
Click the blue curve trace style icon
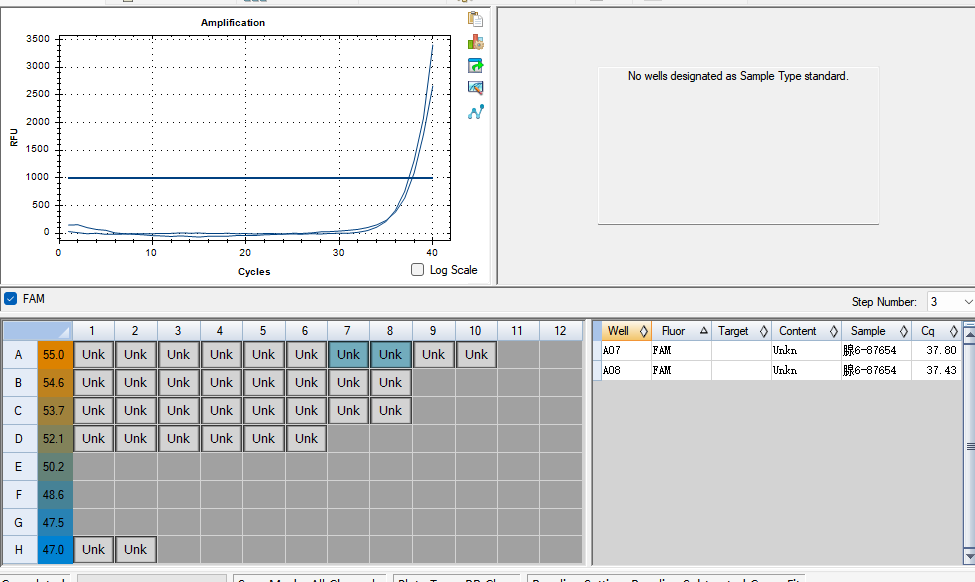[x=475, y=112]
